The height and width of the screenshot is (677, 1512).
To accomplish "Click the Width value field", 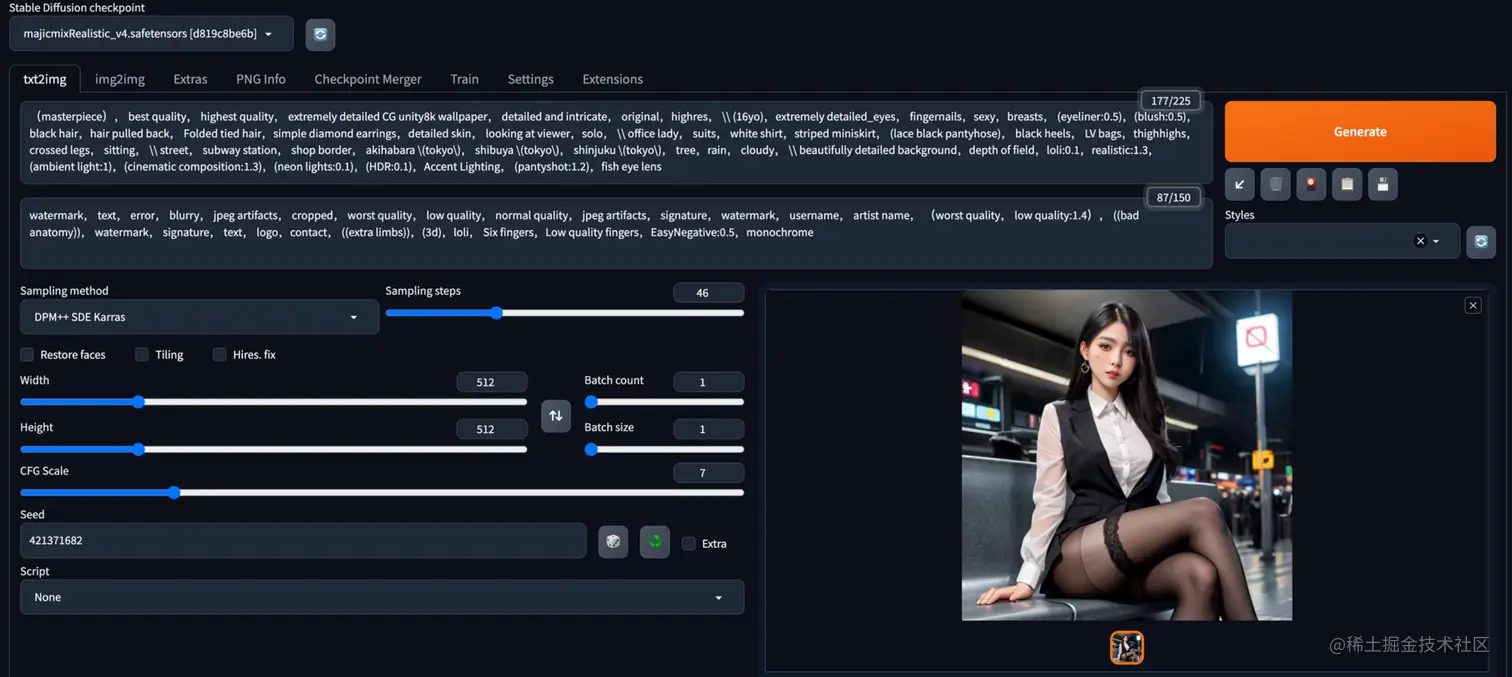I will [x=491, y=382].
